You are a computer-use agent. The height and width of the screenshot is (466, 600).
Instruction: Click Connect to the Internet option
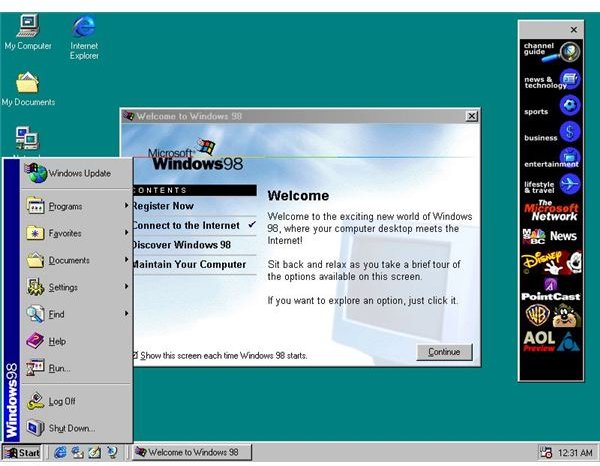point(186,225)
